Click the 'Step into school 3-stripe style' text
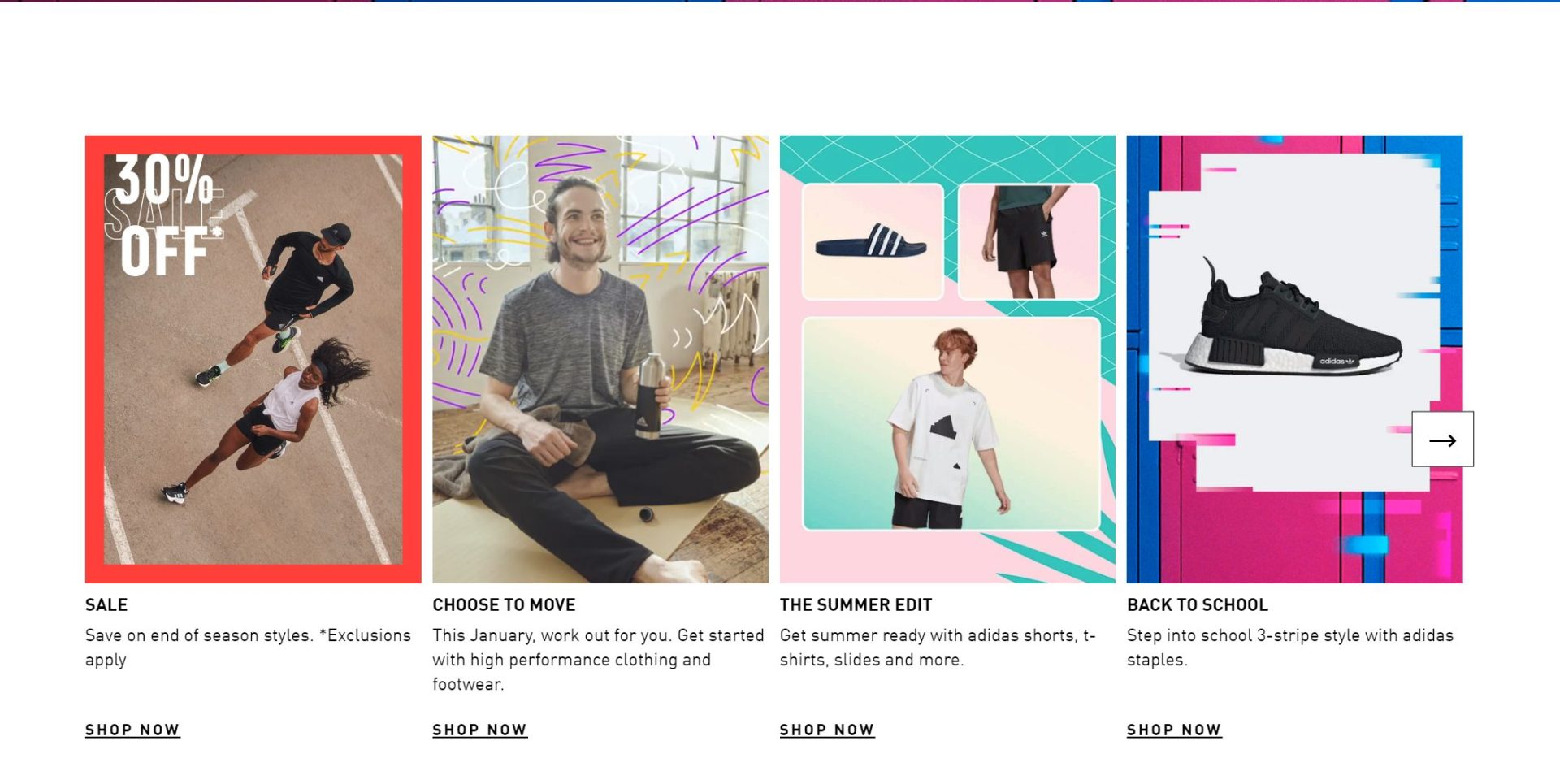 [x=1290, y=648]
